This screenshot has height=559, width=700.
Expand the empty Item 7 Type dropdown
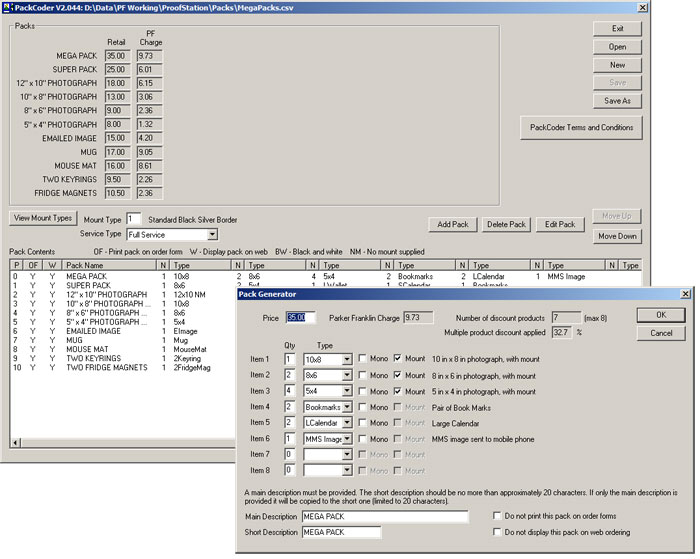tap(348, 455)
